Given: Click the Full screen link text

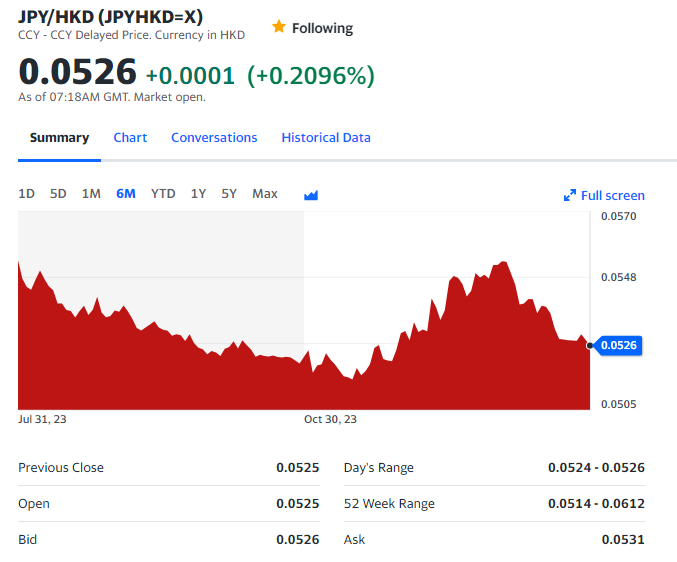Looking at the screenshot, I should coord(613,196).
